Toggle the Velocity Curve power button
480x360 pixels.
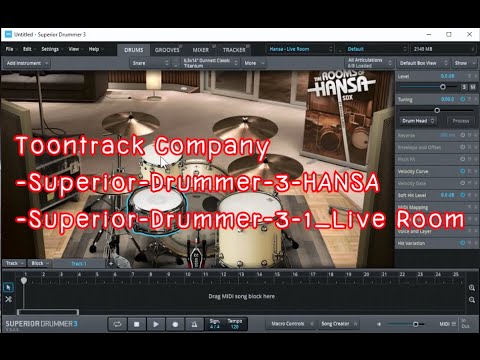(x=462, y=171)
